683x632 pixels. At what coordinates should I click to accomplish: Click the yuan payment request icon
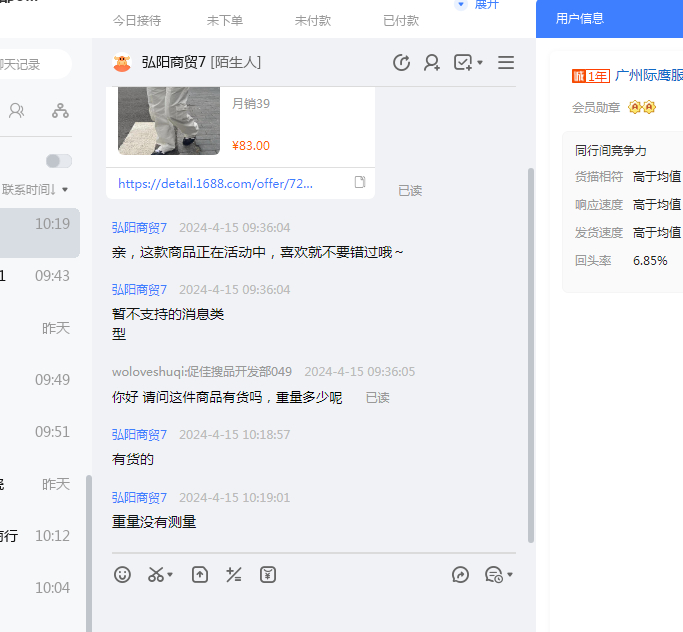[267, 574]
